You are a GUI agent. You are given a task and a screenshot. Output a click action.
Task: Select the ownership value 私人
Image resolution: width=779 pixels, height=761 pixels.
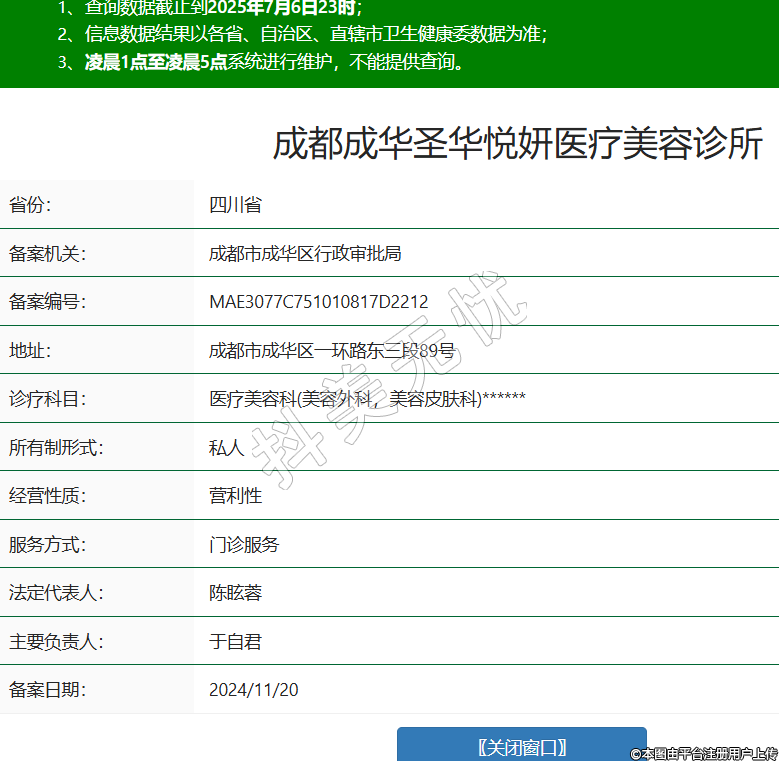(x=226, y=447)
